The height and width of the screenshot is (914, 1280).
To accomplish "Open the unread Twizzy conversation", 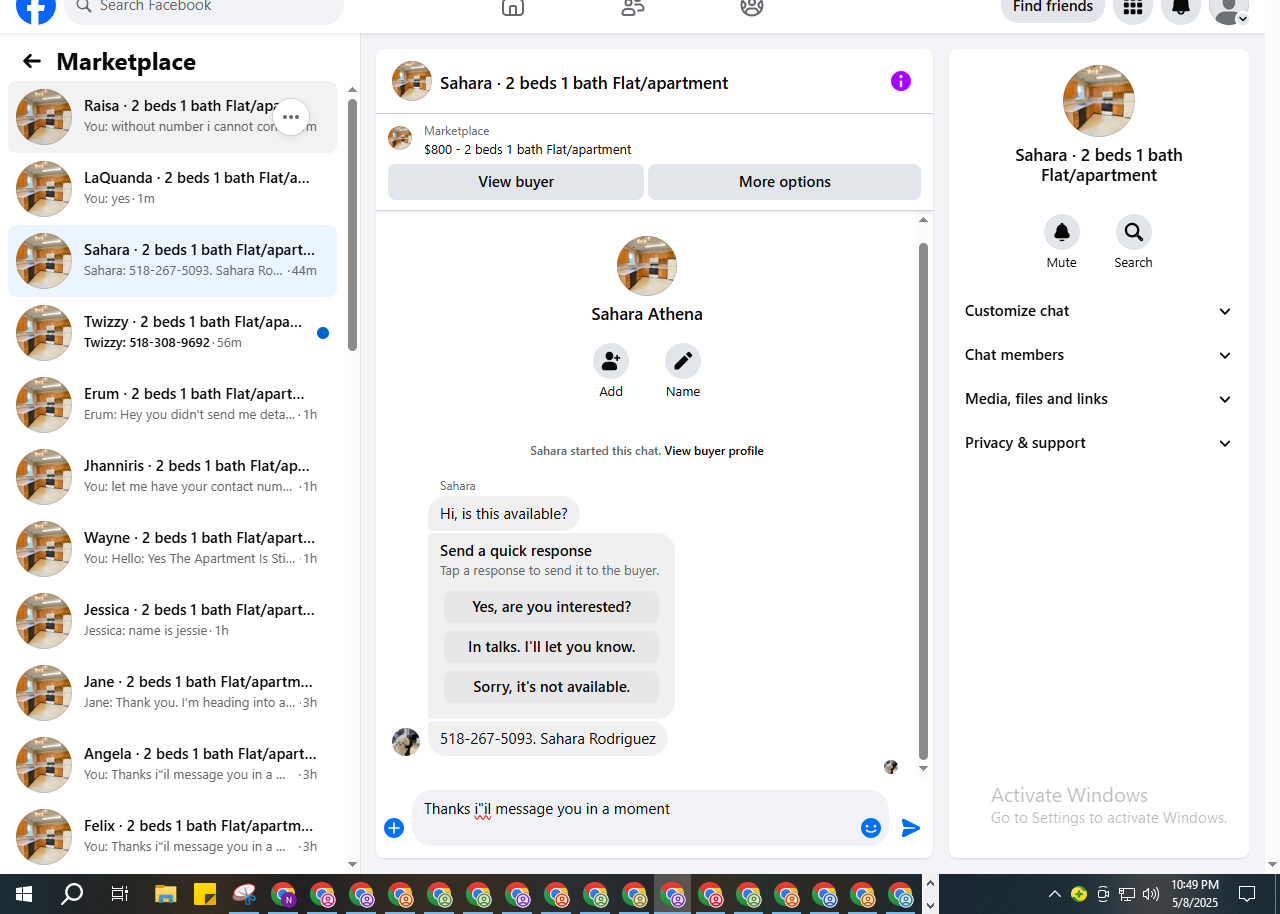I will 172,333.
